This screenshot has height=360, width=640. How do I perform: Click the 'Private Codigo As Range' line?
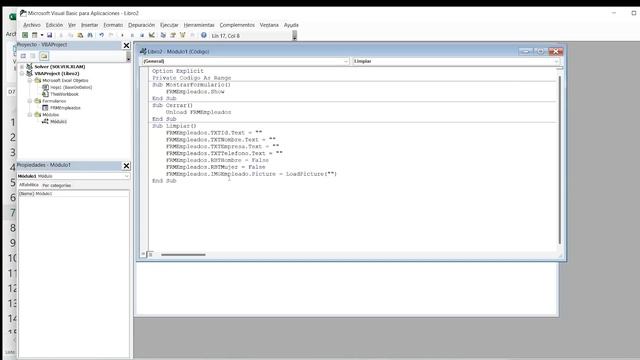[192, 78]
